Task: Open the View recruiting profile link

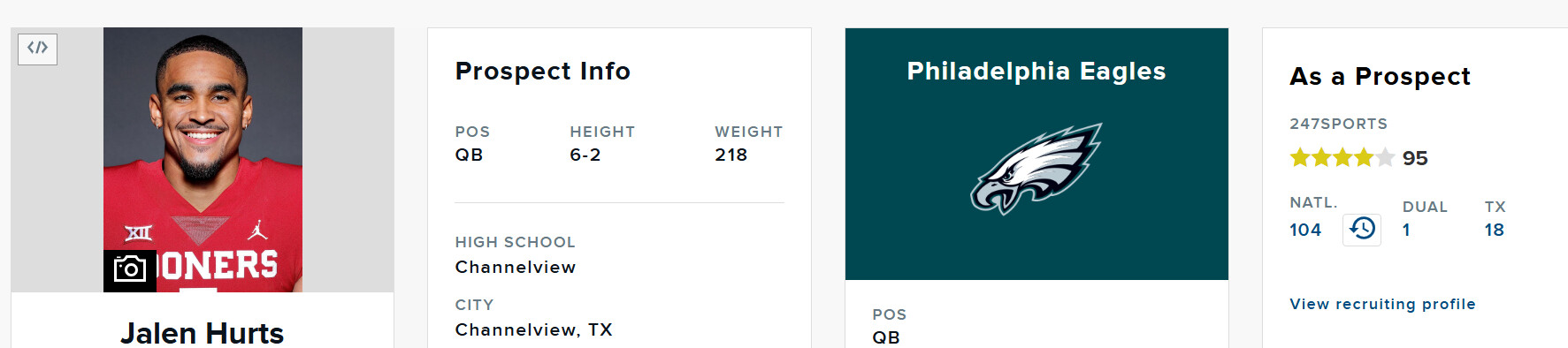Action: click(1382, 304)
